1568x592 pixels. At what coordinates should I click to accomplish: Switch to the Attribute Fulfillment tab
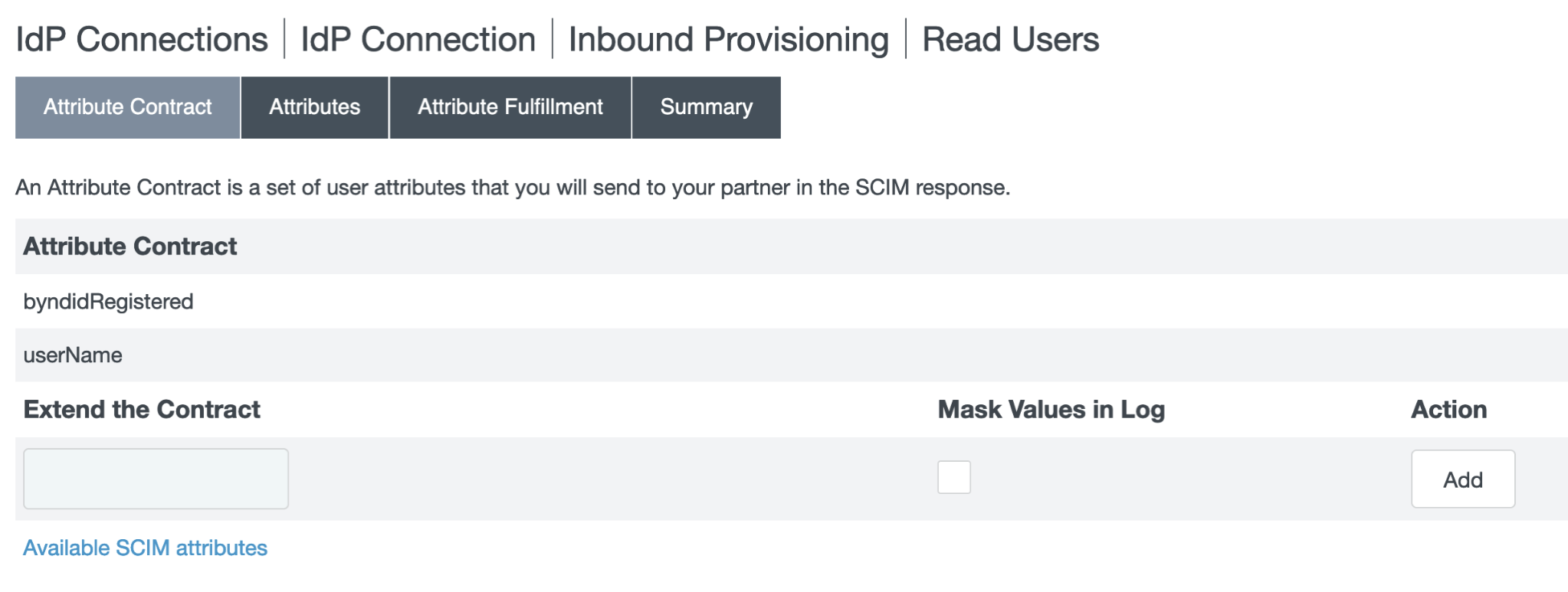pos(510,107)
